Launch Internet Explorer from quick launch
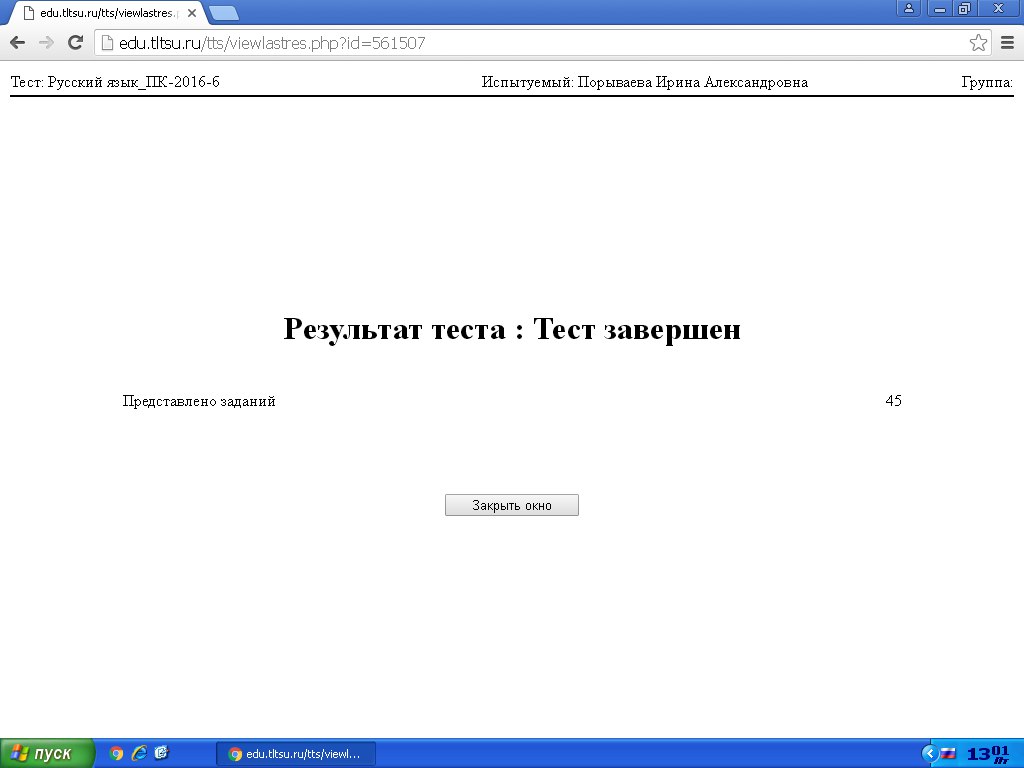The image size is (1024, 768). [139, 754]
